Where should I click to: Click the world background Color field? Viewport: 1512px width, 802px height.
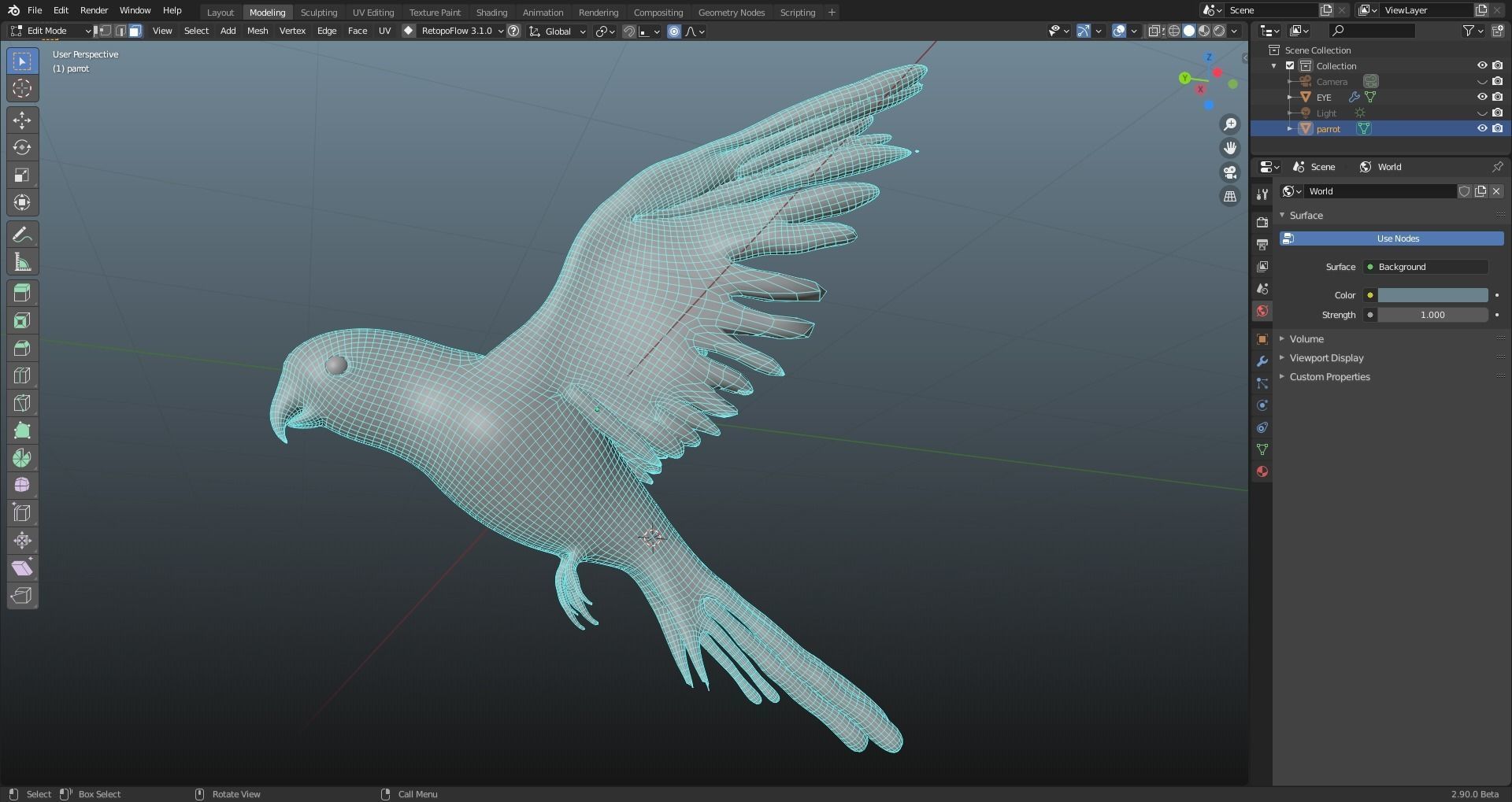1432,295
